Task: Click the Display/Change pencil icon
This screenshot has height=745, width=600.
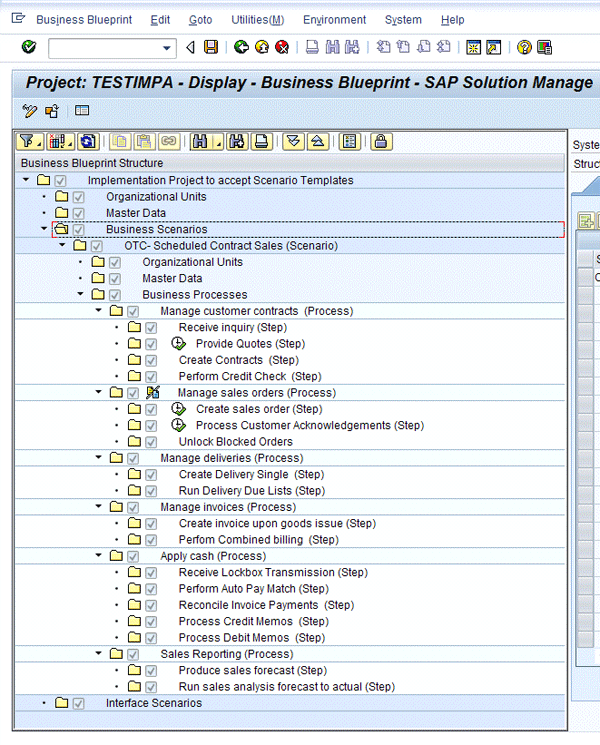Action: (30, 111)
